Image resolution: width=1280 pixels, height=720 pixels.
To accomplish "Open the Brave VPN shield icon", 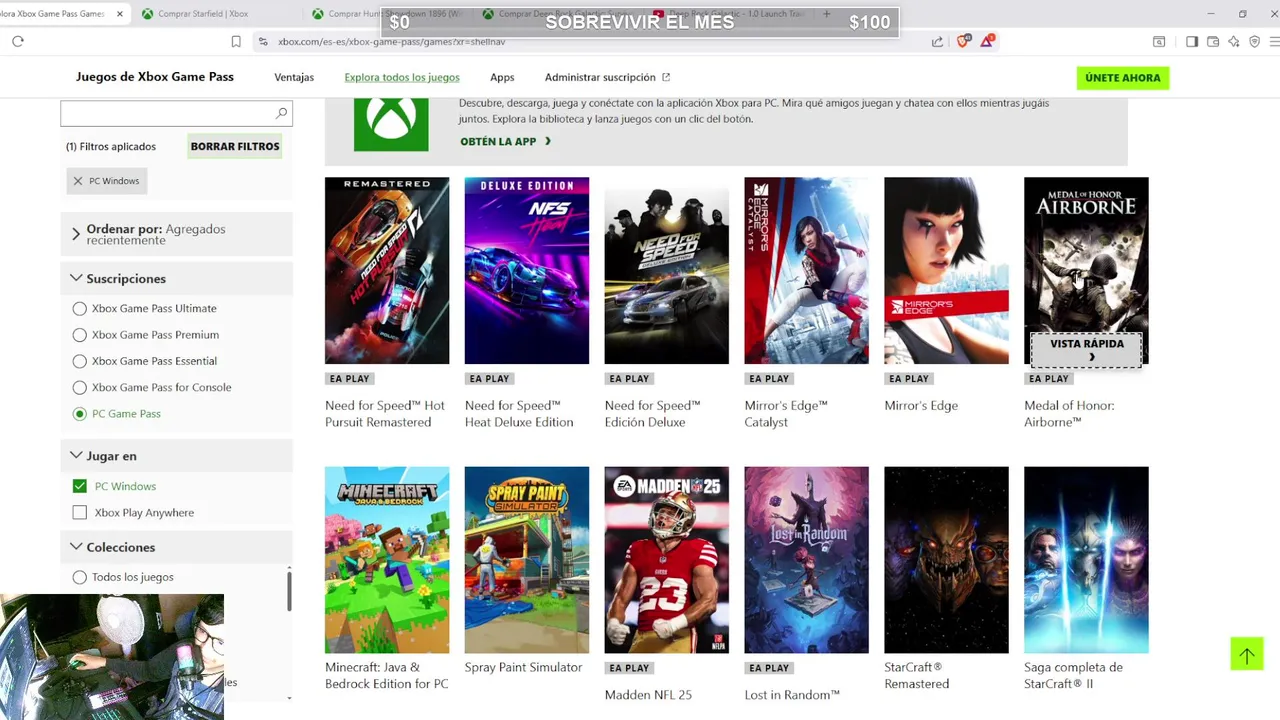I will (x=1254, y=41).
